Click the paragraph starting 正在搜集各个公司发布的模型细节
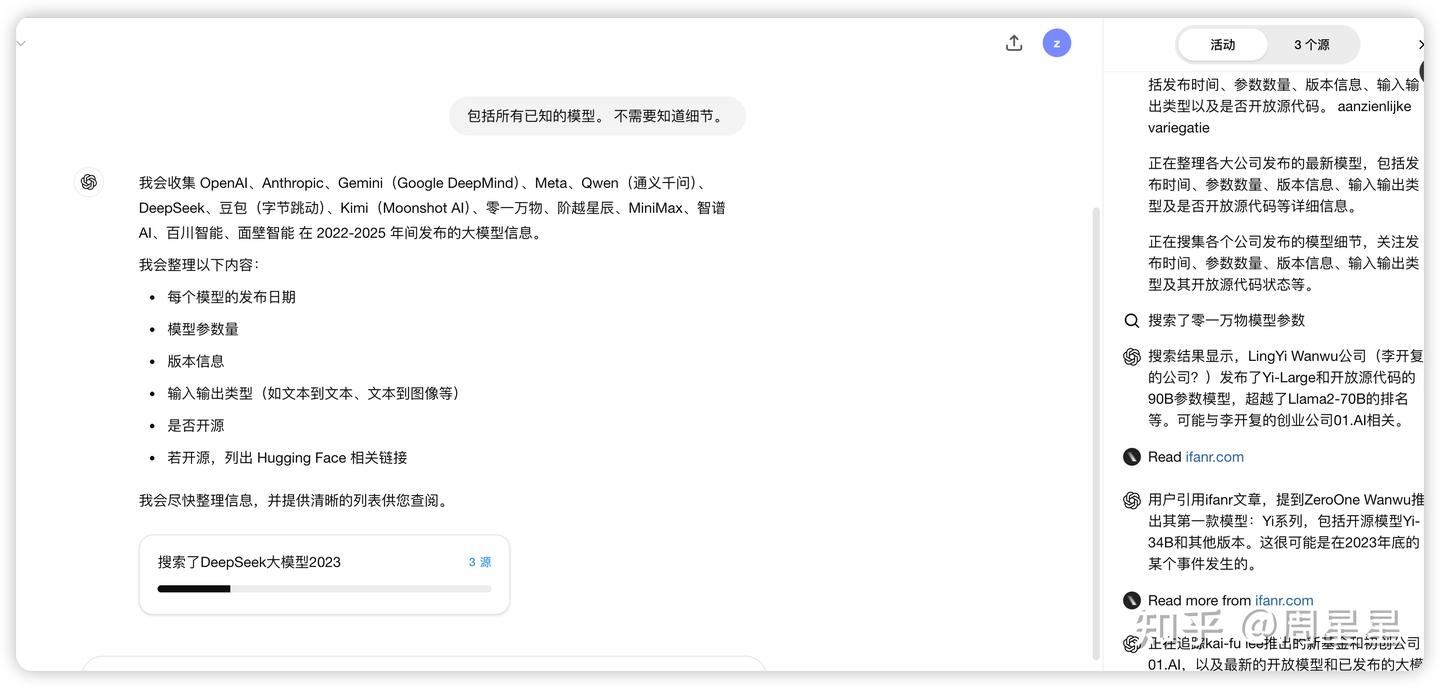 tap(1283, 263)
